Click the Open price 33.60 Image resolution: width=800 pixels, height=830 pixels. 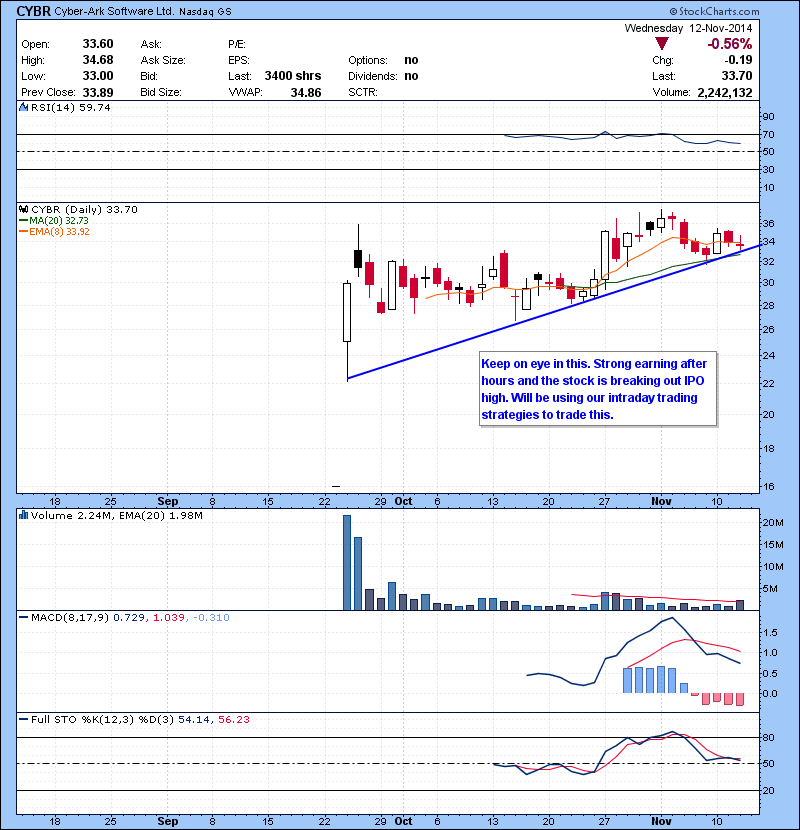tap(98, 44)
